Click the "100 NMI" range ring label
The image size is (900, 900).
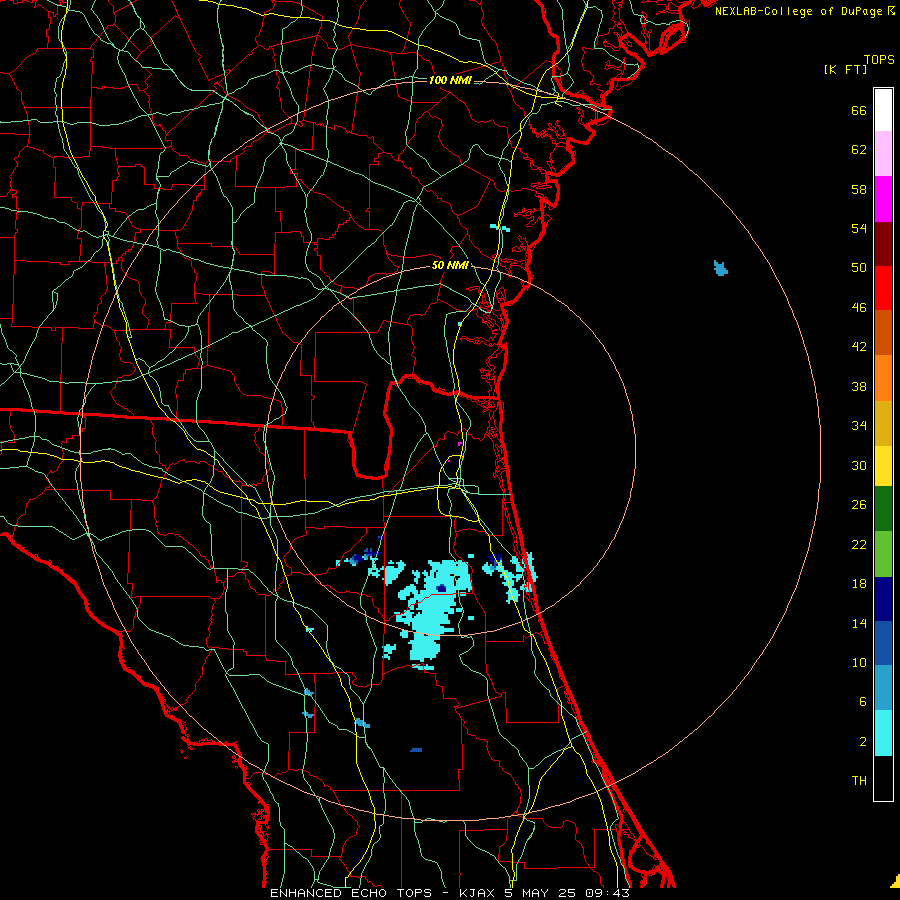pos(450,80)
